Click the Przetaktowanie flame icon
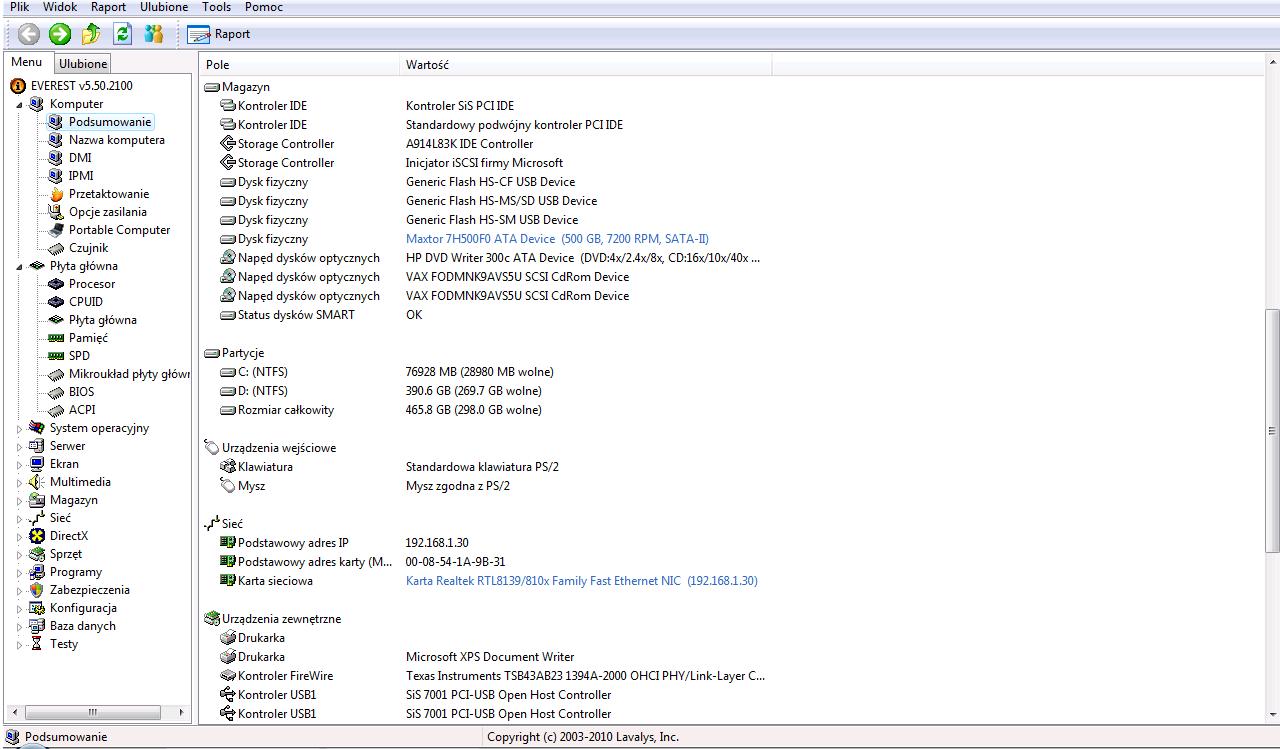The width and height of the screenshot is (1280, 749). 56,194
